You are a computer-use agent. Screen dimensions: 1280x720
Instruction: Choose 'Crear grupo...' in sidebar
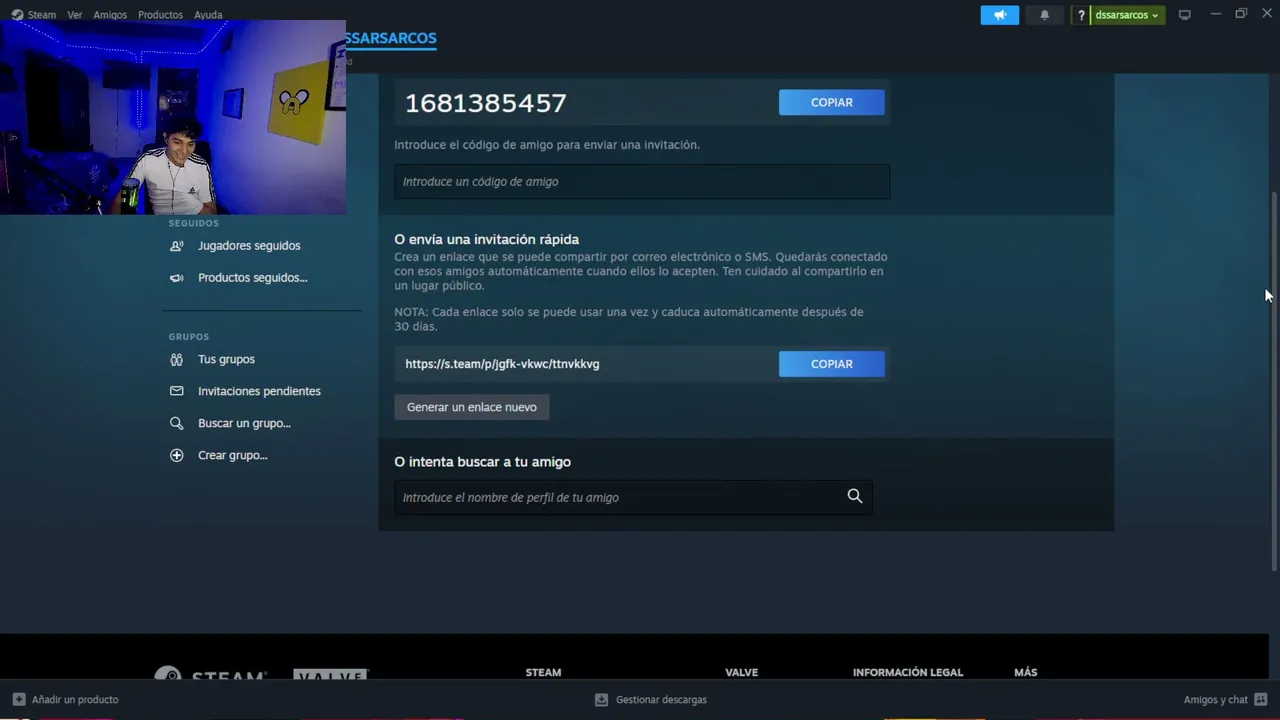[232, 456]
